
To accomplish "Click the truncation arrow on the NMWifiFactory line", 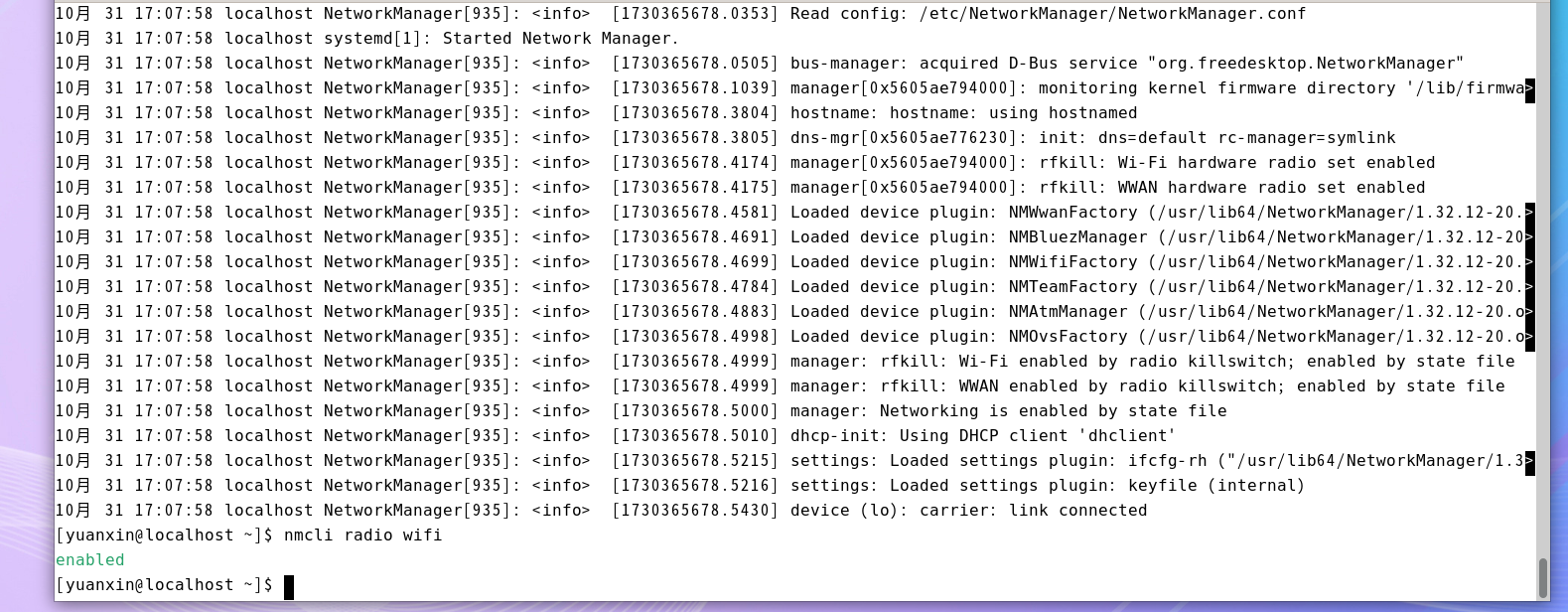I will pos(1529,262).
